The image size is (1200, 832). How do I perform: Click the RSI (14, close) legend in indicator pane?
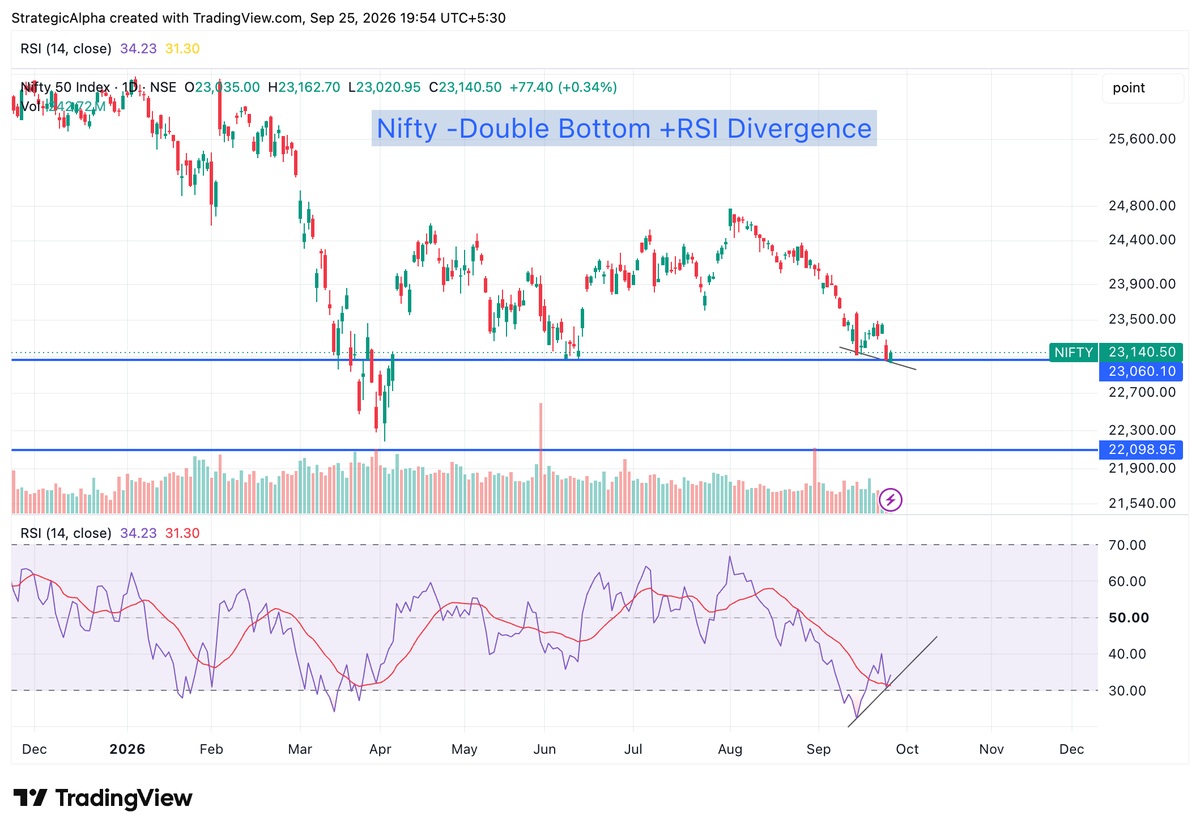65,534
